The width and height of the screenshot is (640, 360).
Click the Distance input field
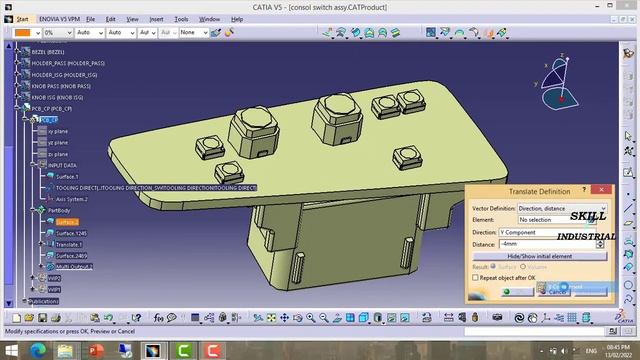547,244
